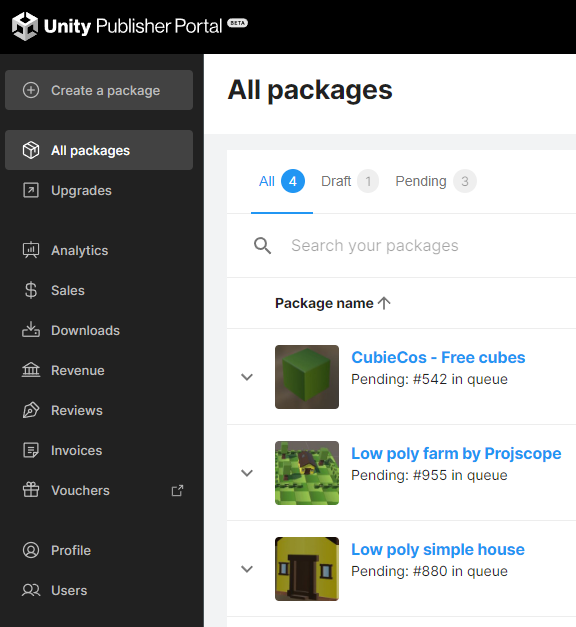Image resolution: width=576 pixels, height=627 pixels.
Task: Click the Draft count badge 1
Action: click(368, 181)
